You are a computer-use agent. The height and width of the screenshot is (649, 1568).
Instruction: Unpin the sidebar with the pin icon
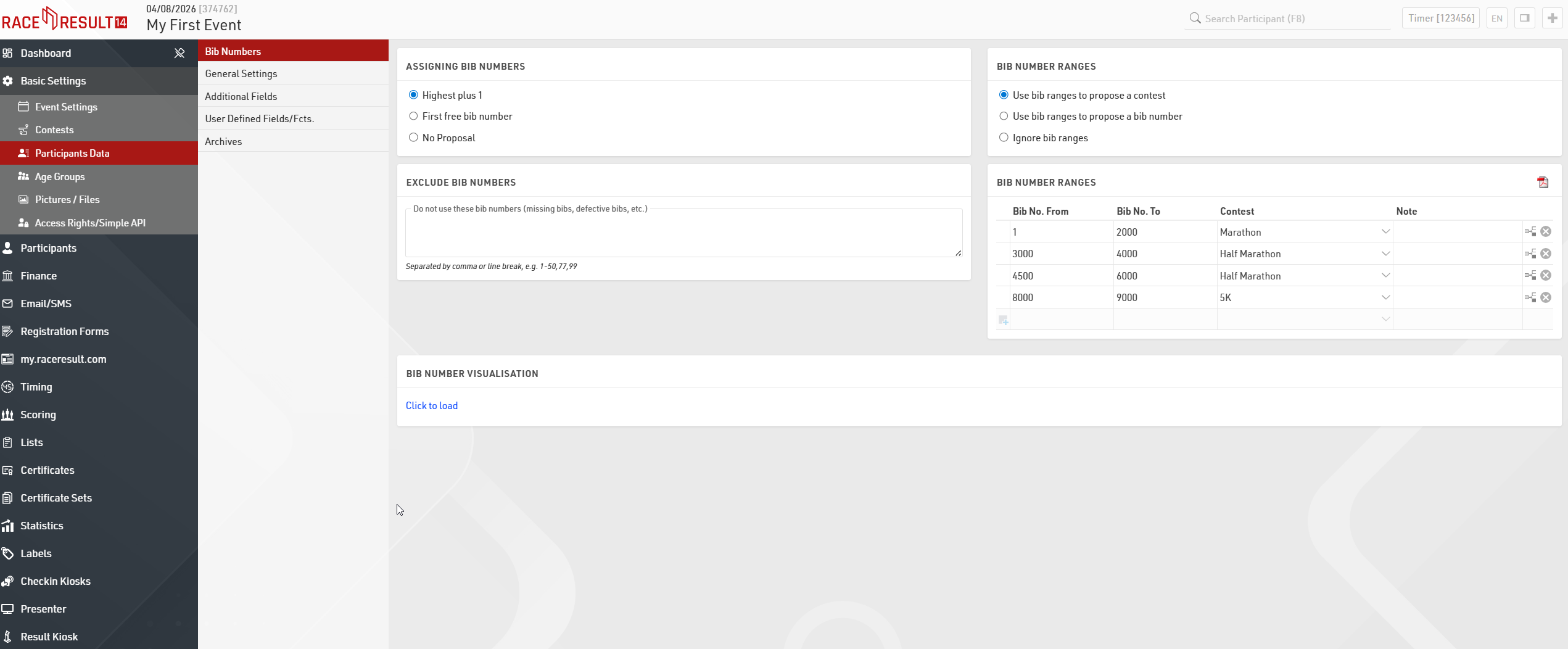pos(179,53)
